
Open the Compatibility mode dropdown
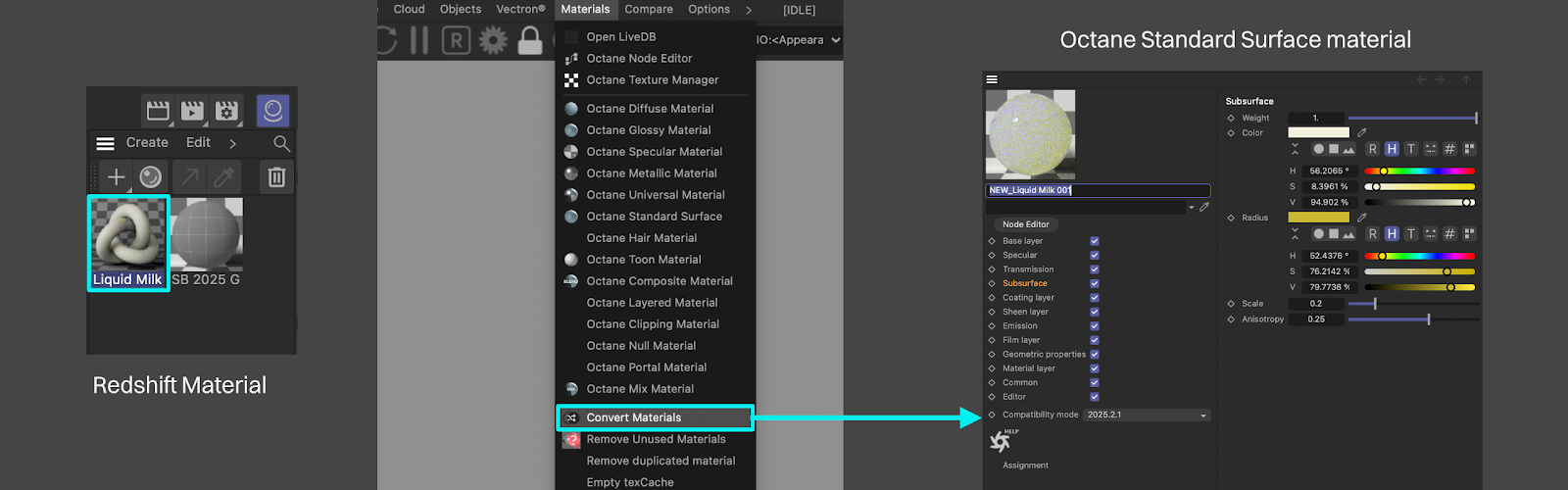pos(1147,416)
